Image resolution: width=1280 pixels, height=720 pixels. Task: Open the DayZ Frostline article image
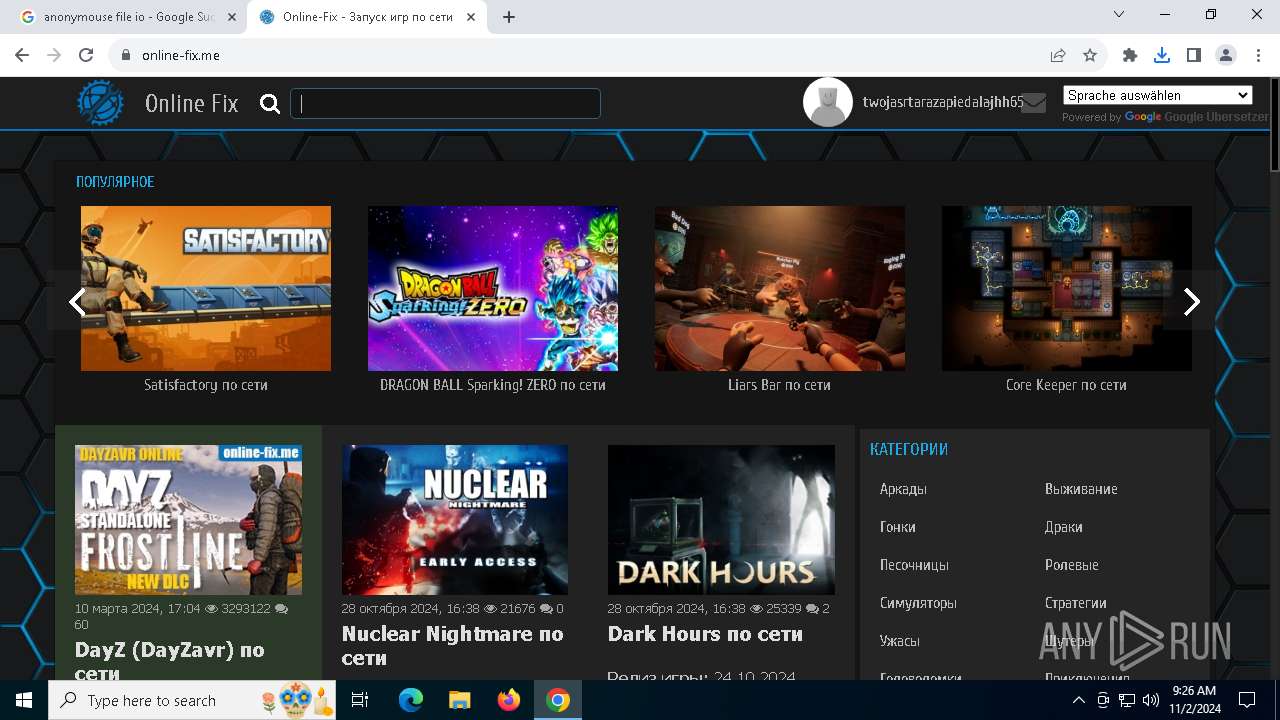[188, 520]
